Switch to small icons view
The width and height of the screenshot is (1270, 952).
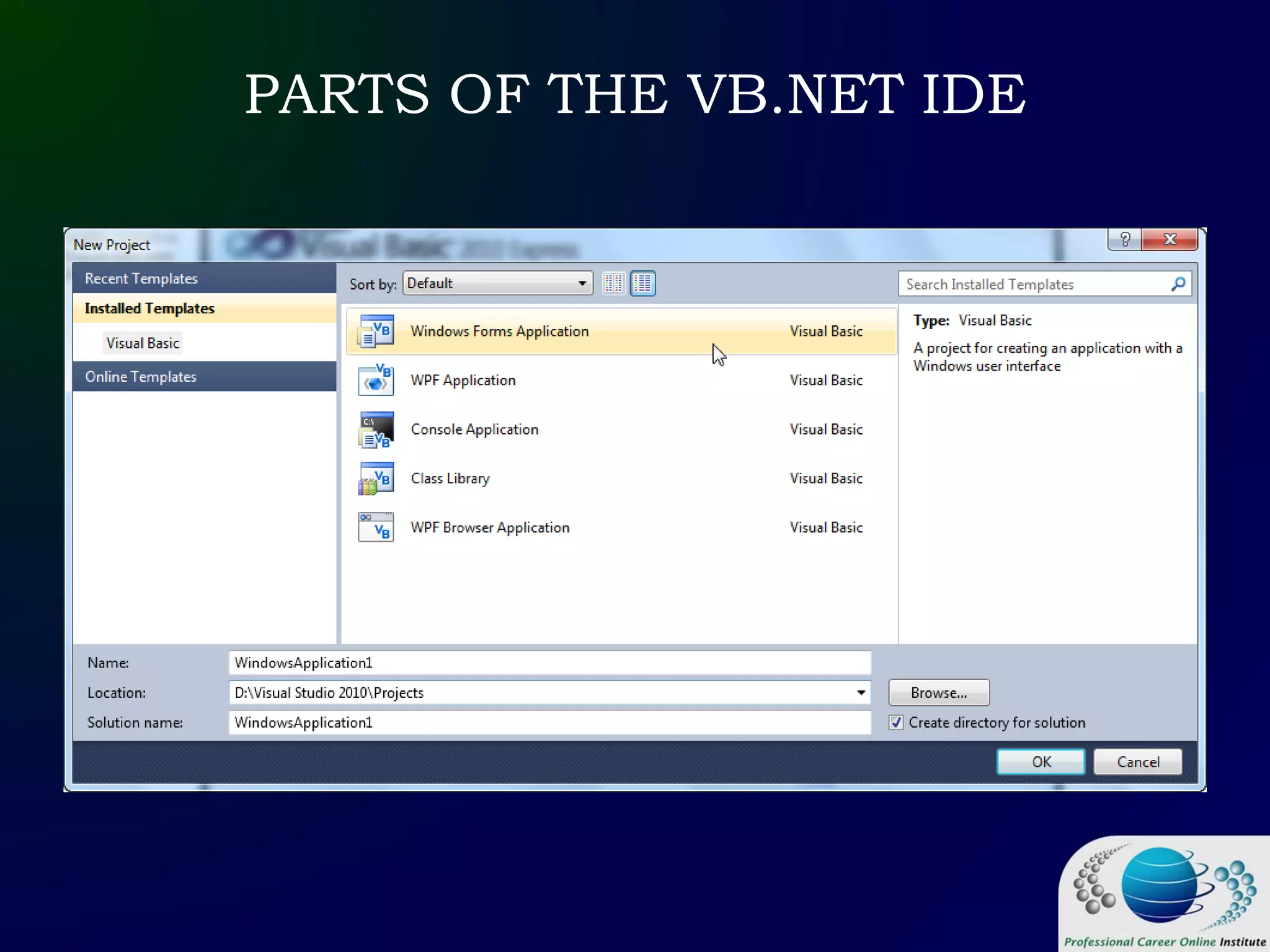point(614,283)
